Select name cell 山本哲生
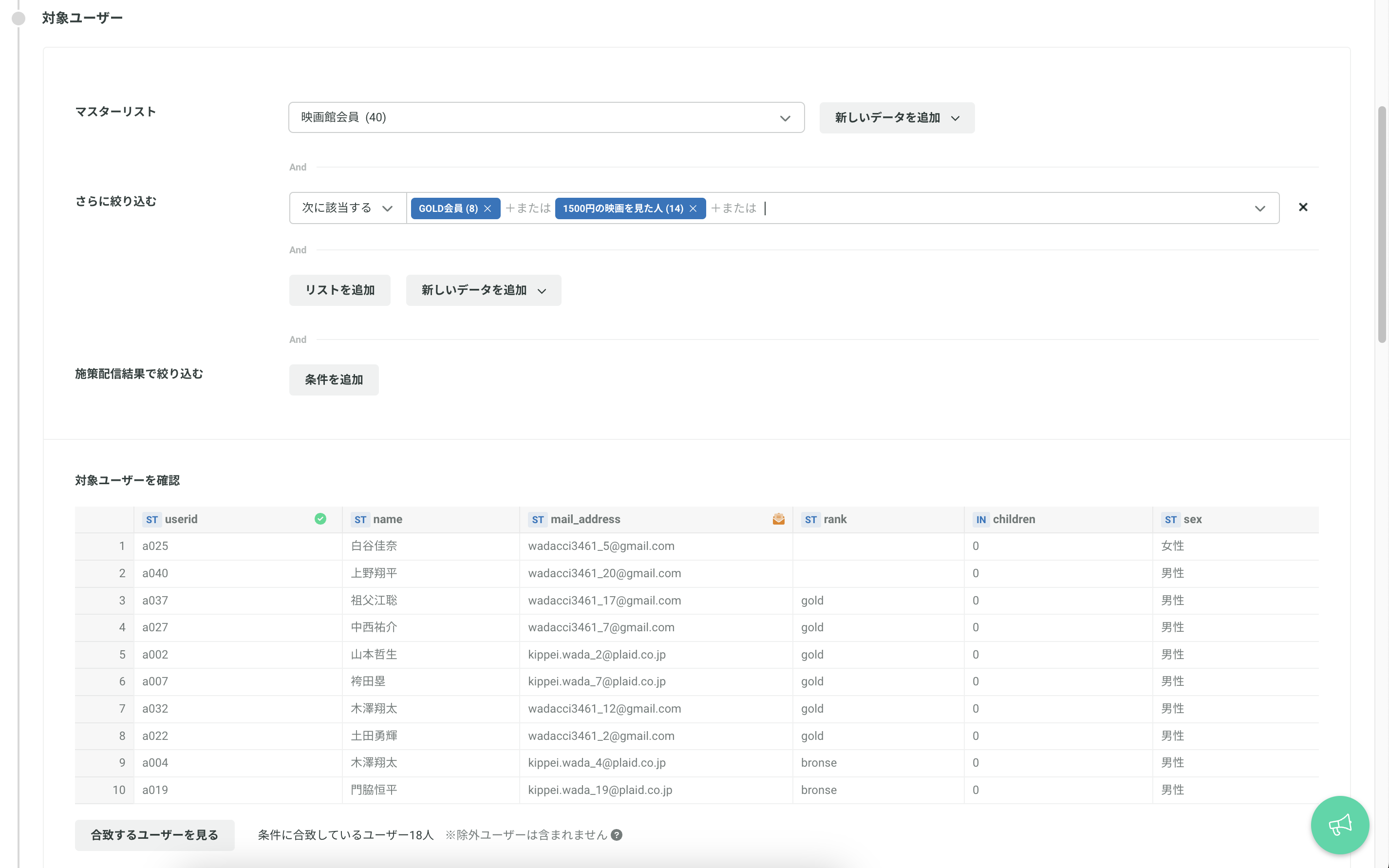Screen dimensions: 1389x868 [x=431, y=655]
